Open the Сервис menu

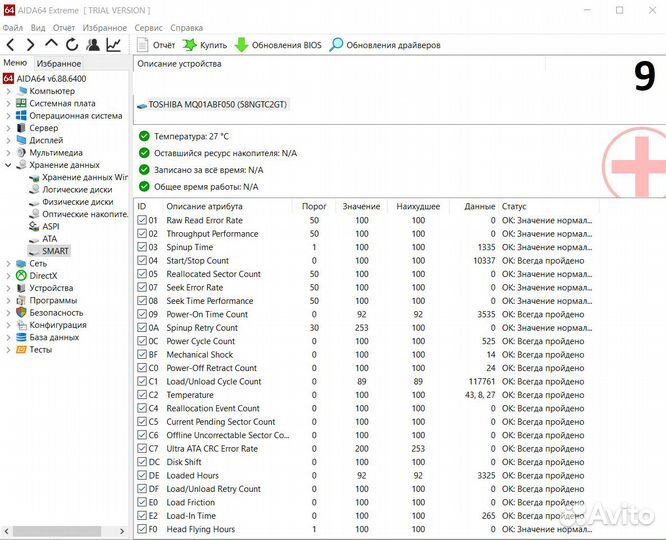coord(149,28)
